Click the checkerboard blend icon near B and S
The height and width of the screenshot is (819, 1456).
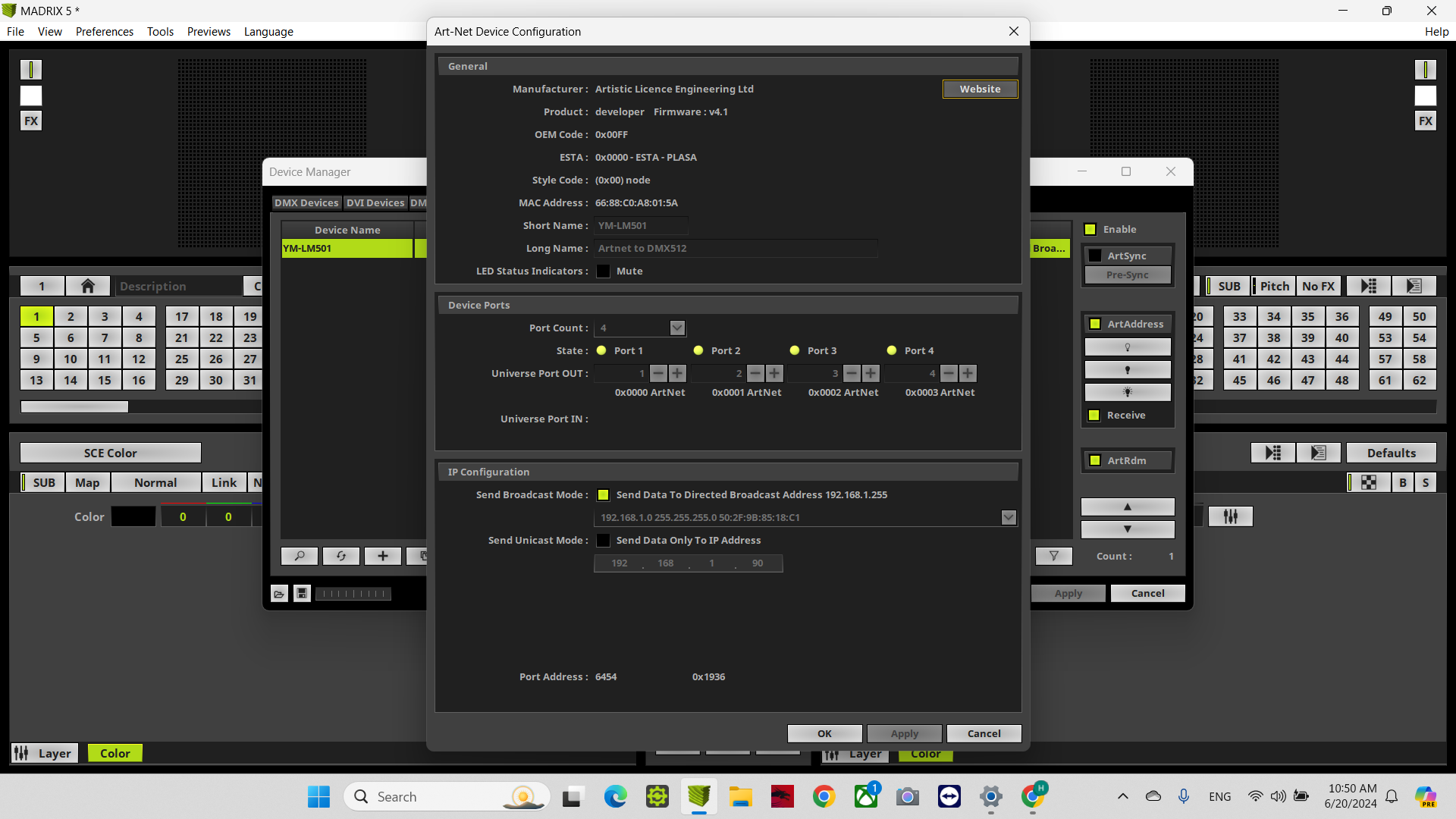1369,482
